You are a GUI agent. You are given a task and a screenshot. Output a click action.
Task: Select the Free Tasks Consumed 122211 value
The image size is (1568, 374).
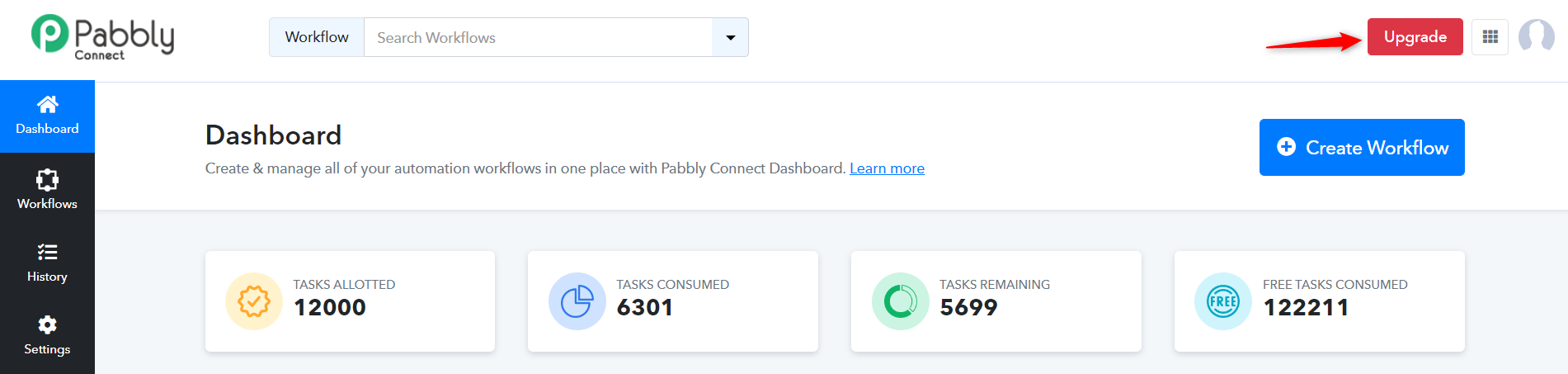(x=1306, y=307)
